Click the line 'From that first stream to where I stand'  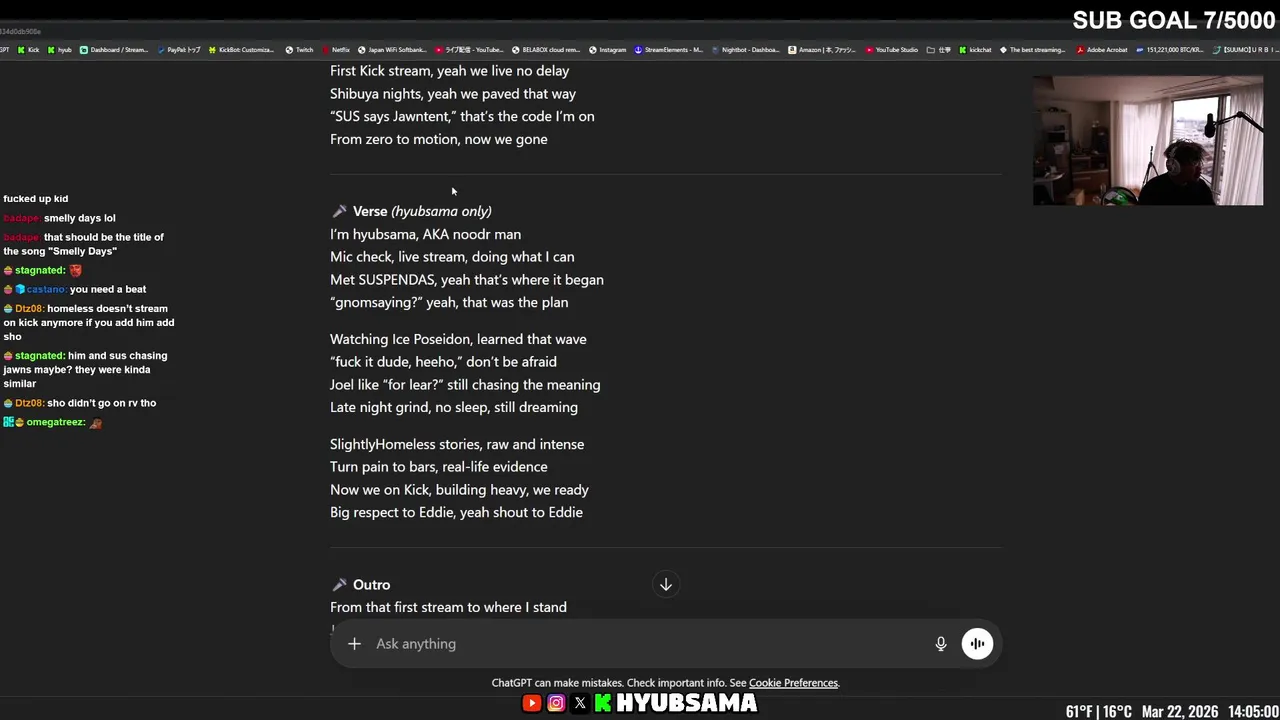pyautogui.click(x=448, y=607)
